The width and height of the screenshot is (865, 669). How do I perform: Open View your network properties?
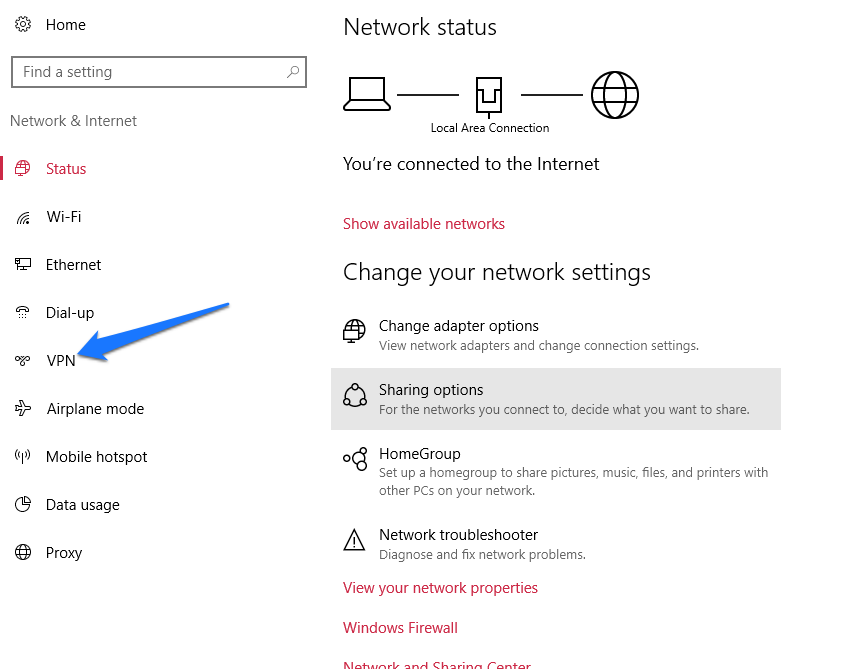coord(440,588)
